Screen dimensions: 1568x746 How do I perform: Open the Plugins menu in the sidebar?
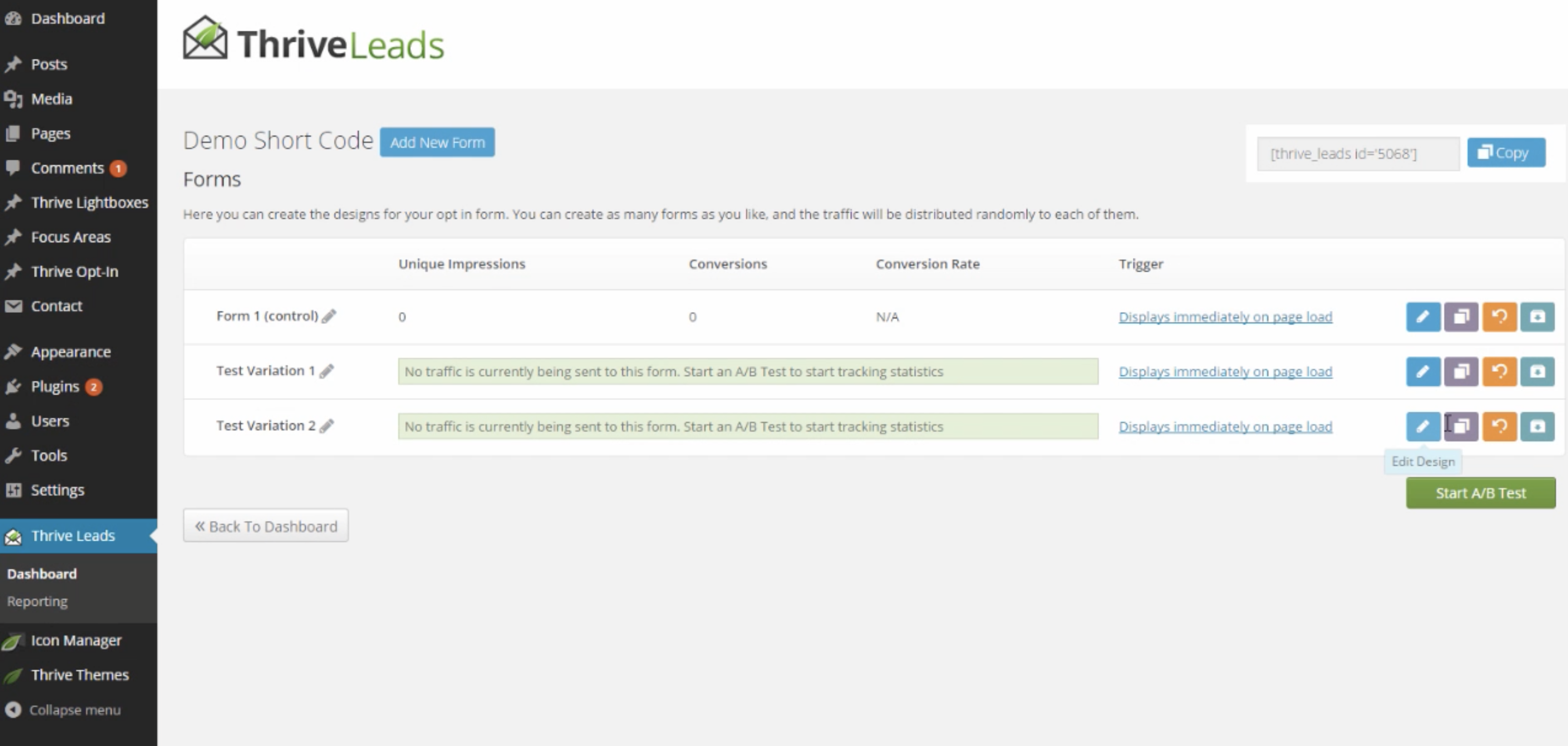[55, 387]
